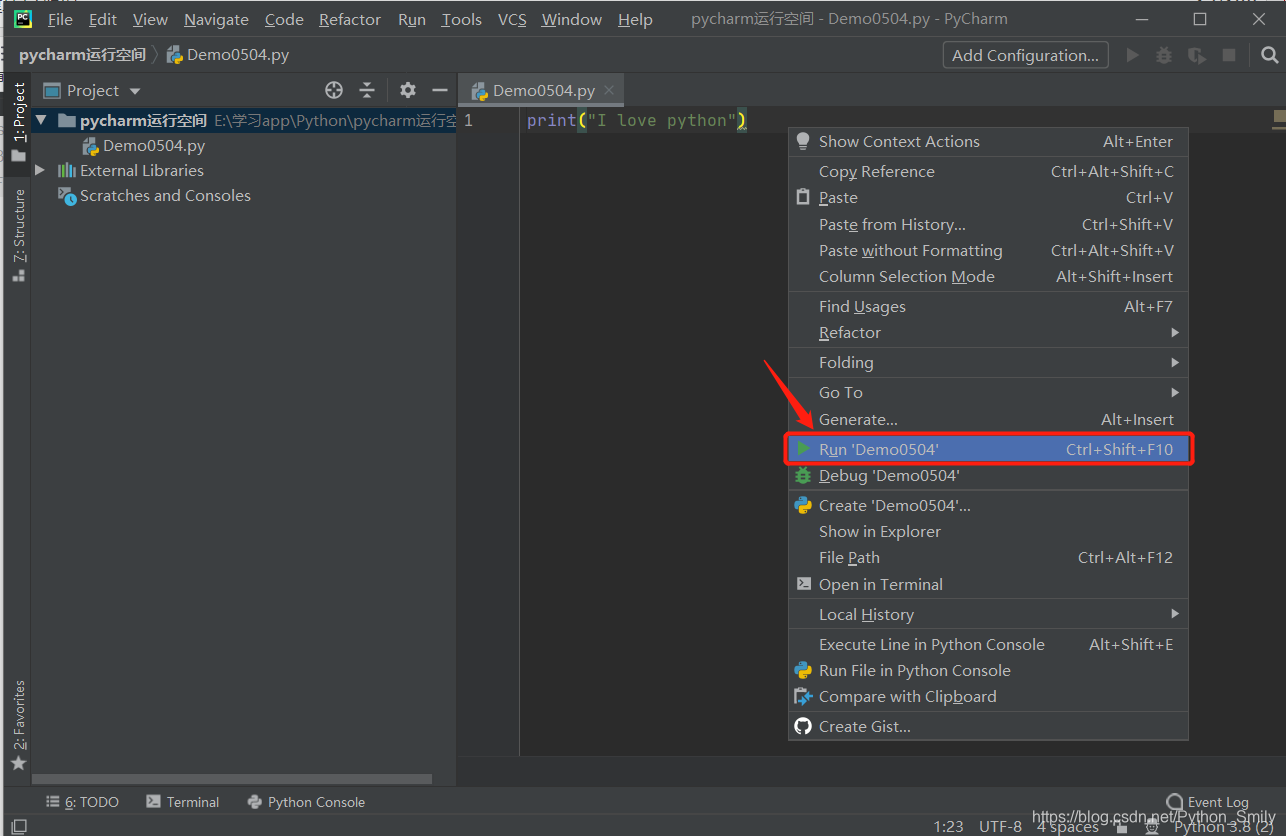Viewport: 1286px width, 836px height.
Task: Choose Run 'Demo0504' in context menu
Action: coord(988,449)
